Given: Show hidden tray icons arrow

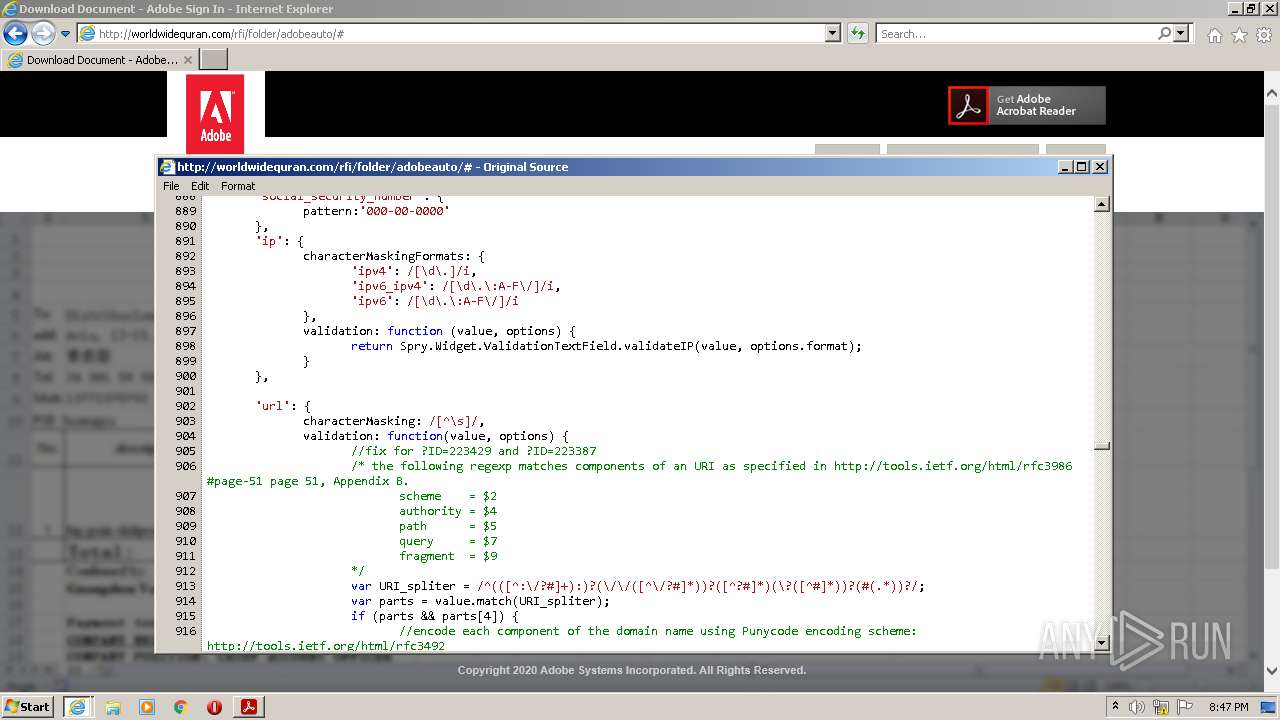Looking at the screenshot, I should coord(1115,706).
